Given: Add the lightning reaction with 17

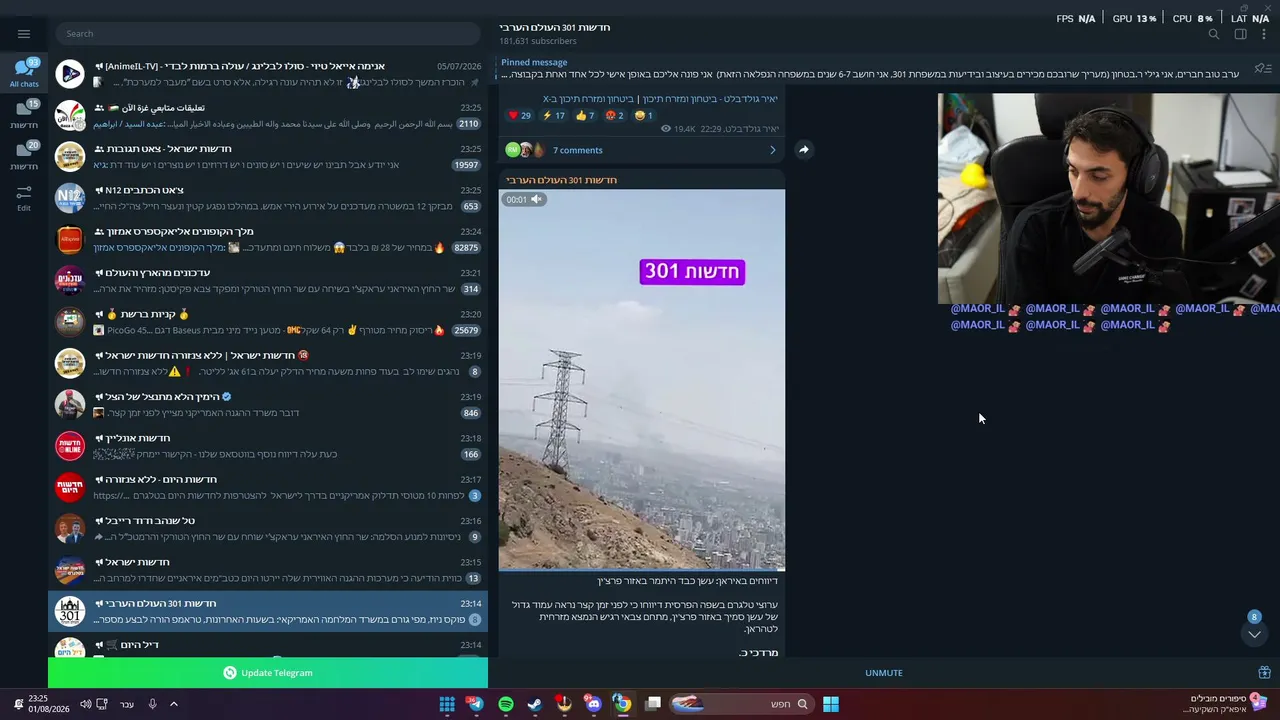Looking at the screenshot, I should point(553,116).
